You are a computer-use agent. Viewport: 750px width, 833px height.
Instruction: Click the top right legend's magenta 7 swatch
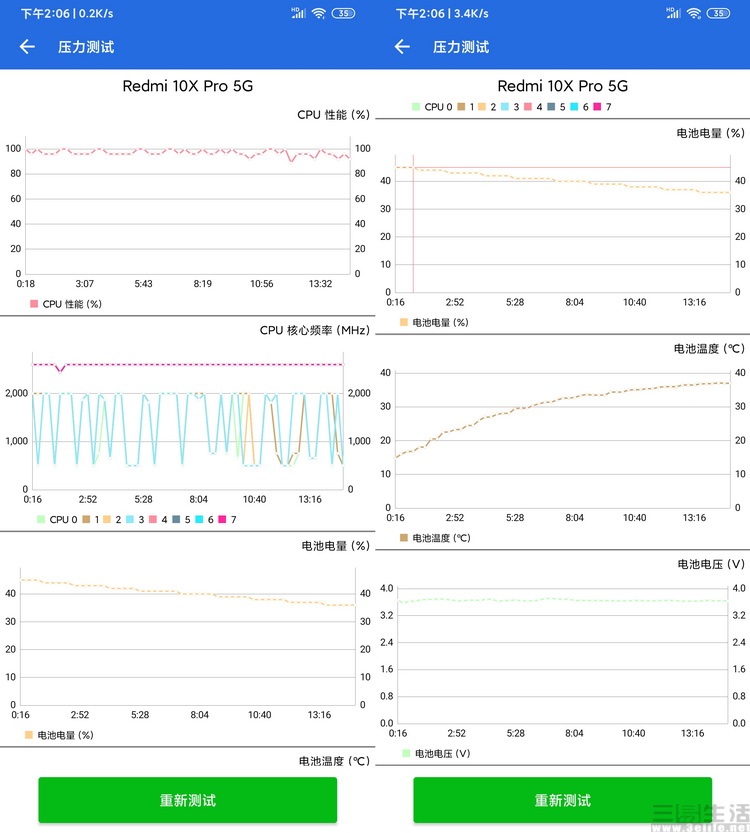pyautogui.click(x=597, y=107)
